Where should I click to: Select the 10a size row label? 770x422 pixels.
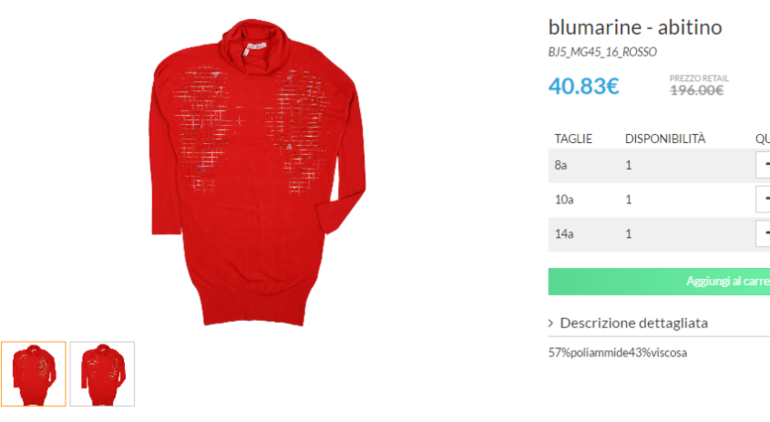pos(564,199)
